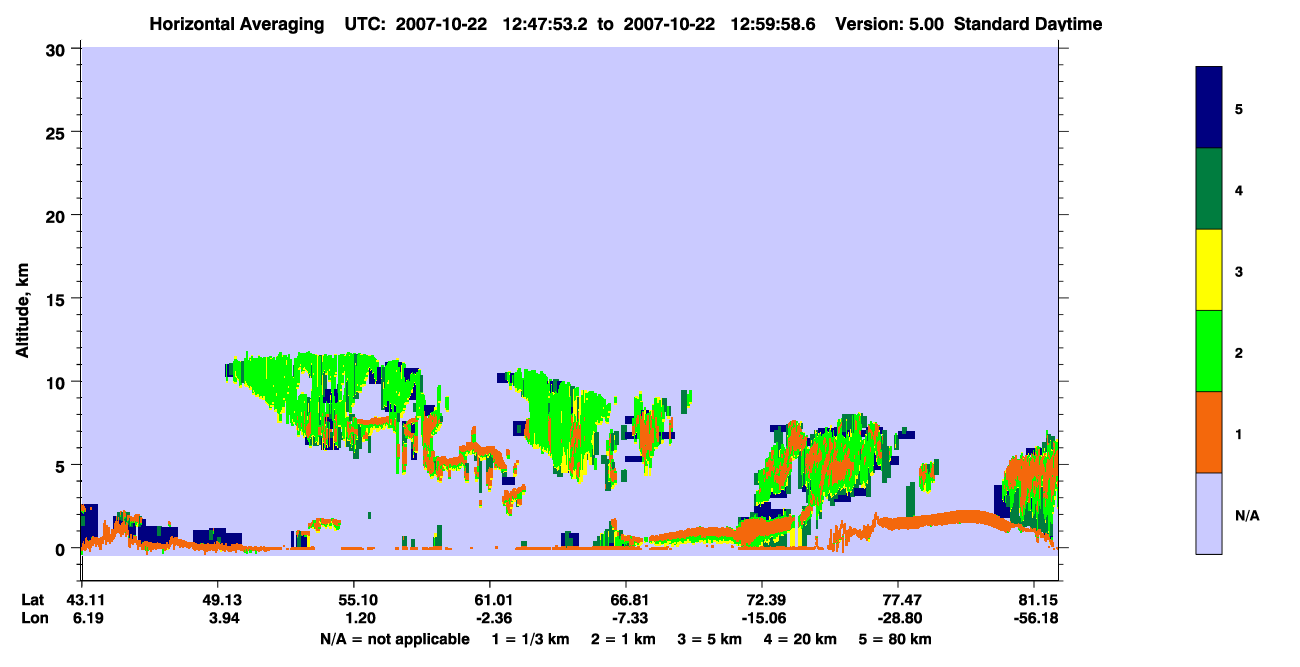Image resolution: width=1300 pixels, height=667 pixels.
Task: Click the '4 = 20 km' legend text
Action: pos(801,639)
